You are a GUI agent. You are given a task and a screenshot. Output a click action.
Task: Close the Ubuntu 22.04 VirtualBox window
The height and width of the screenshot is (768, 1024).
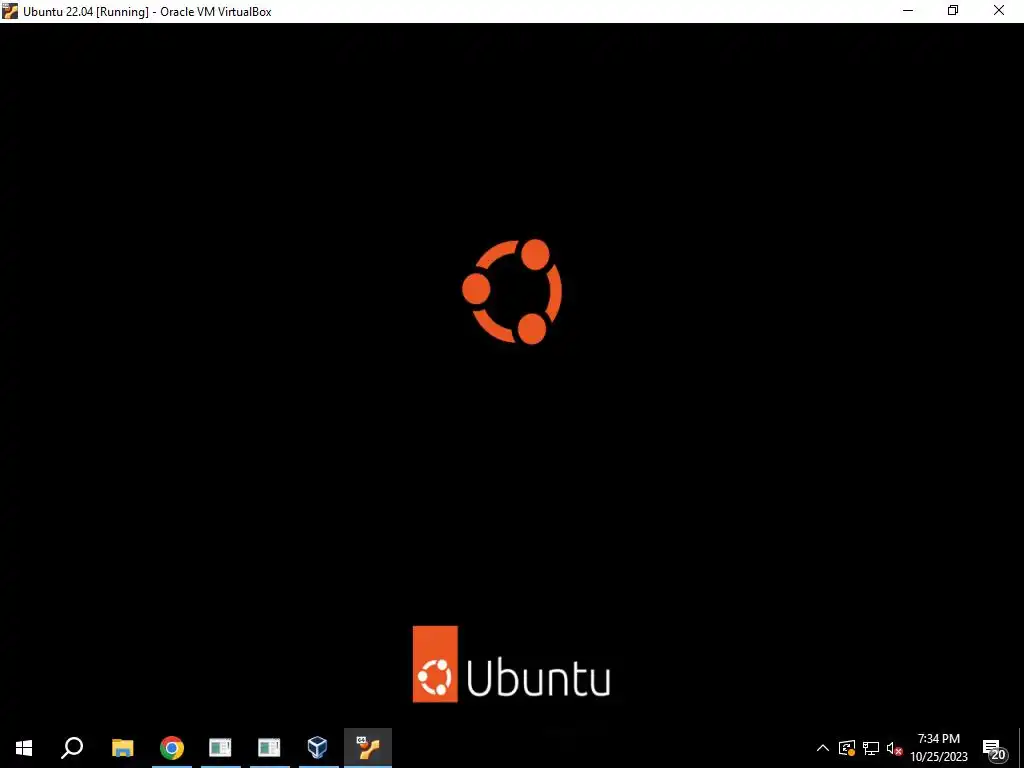tap(999, 11)
